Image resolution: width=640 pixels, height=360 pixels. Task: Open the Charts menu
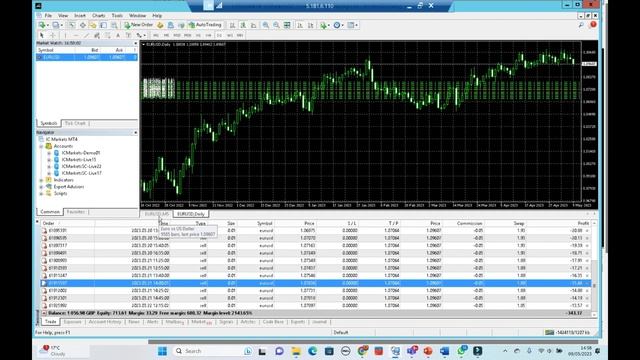98,16
